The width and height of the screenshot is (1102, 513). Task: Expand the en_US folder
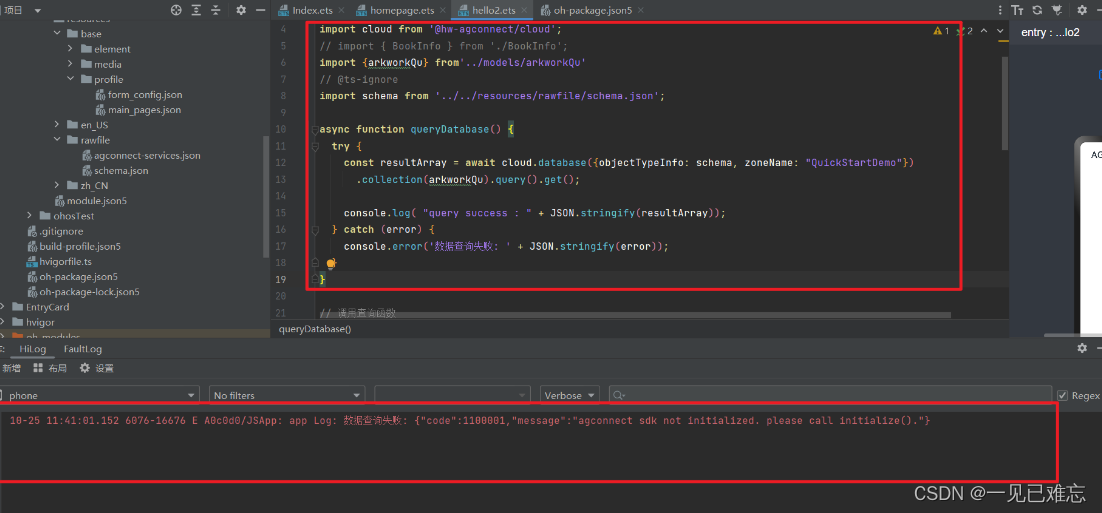(58, 124)
